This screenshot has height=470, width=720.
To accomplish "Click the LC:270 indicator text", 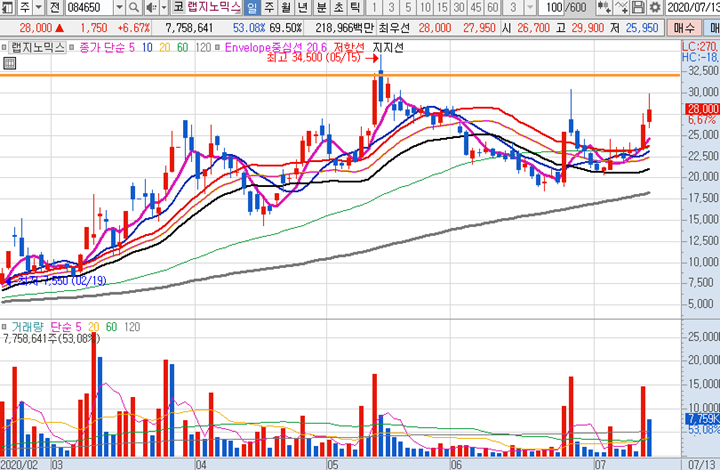I will [x=700, y=47].
